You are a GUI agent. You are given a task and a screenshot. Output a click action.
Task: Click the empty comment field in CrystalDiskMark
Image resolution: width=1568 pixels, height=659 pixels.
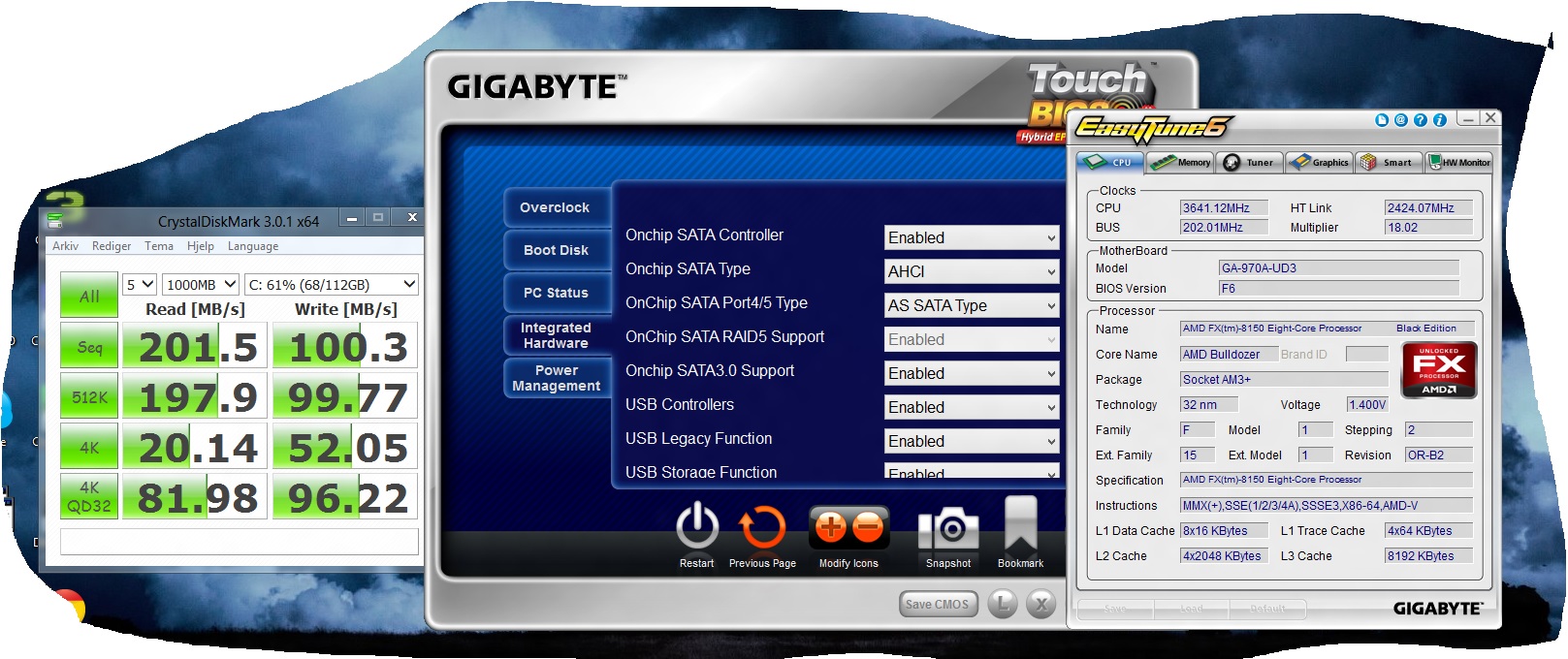[x=240, y=542]
